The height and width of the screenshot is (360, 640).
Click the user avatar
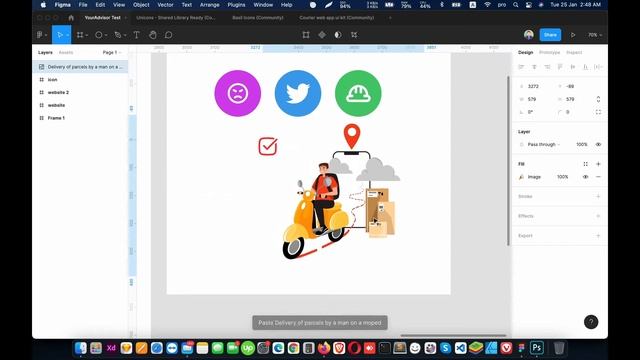pyautogui.click(x=529, y=35)
